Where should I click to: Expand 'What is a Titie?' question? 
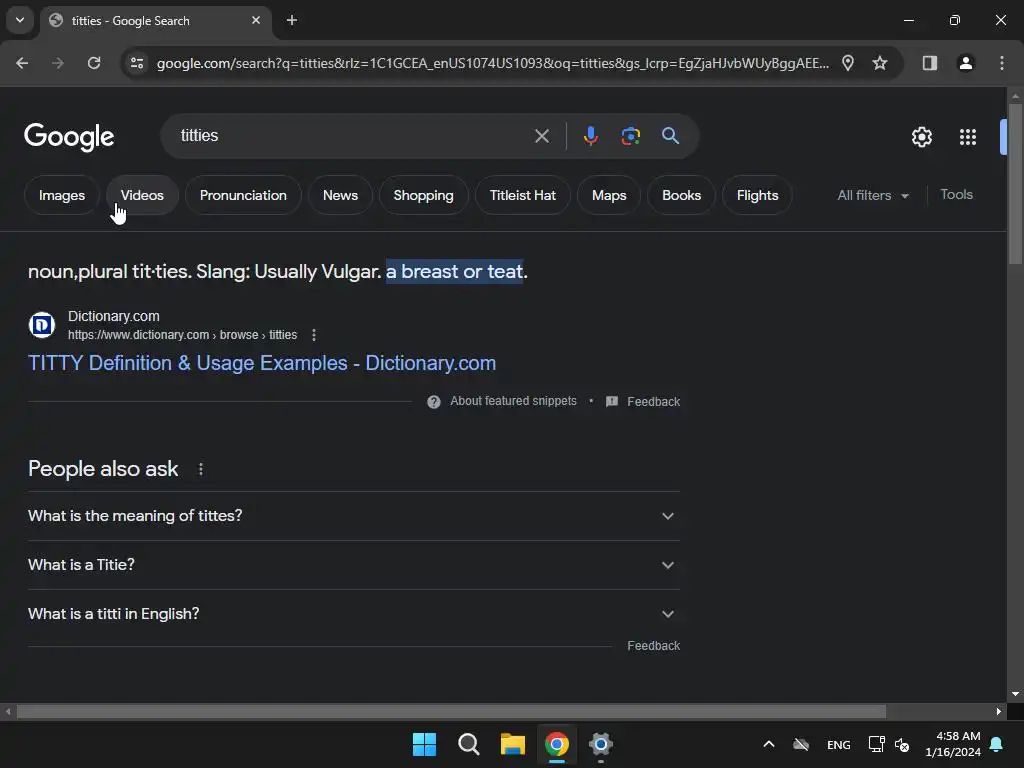tap(354, 565)
